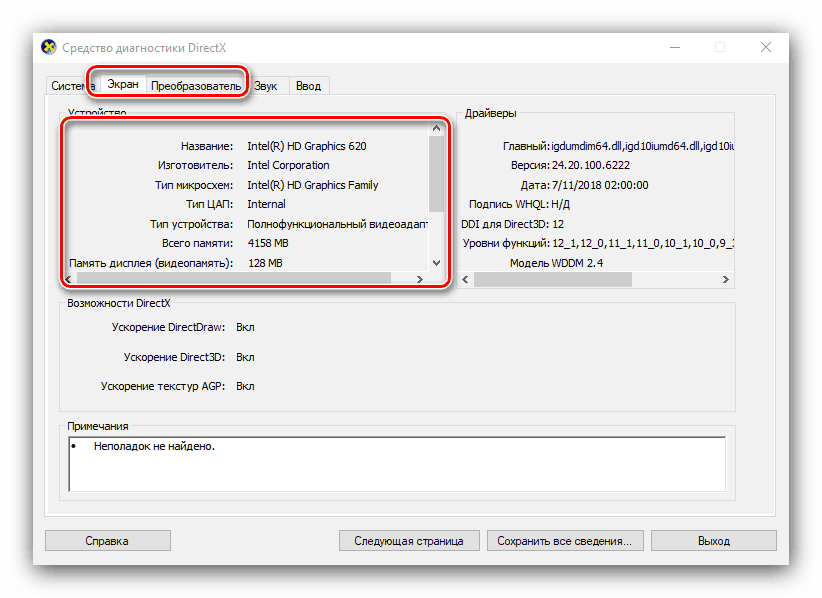
Task: Click the Internal DAC type value
Action: point(266,204)
